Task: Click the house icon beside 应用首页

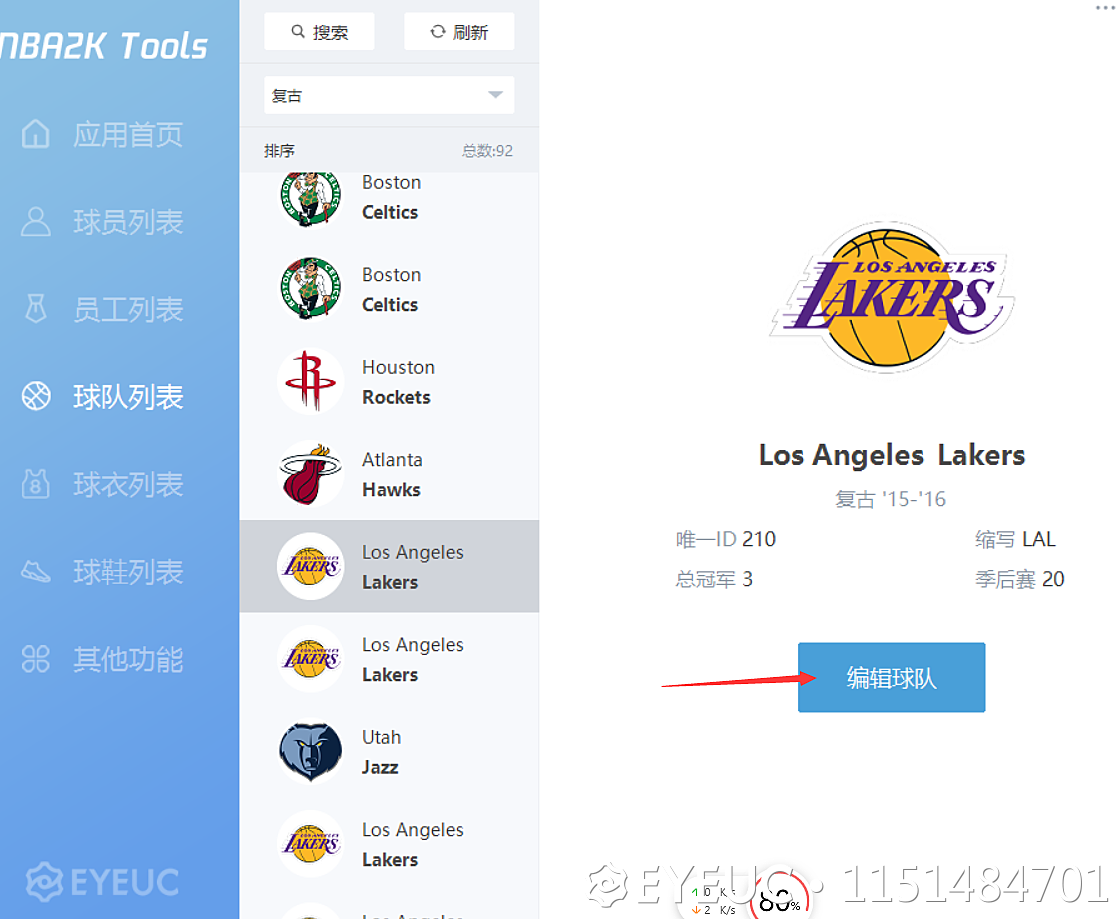Action: click(x=36, y=134)
